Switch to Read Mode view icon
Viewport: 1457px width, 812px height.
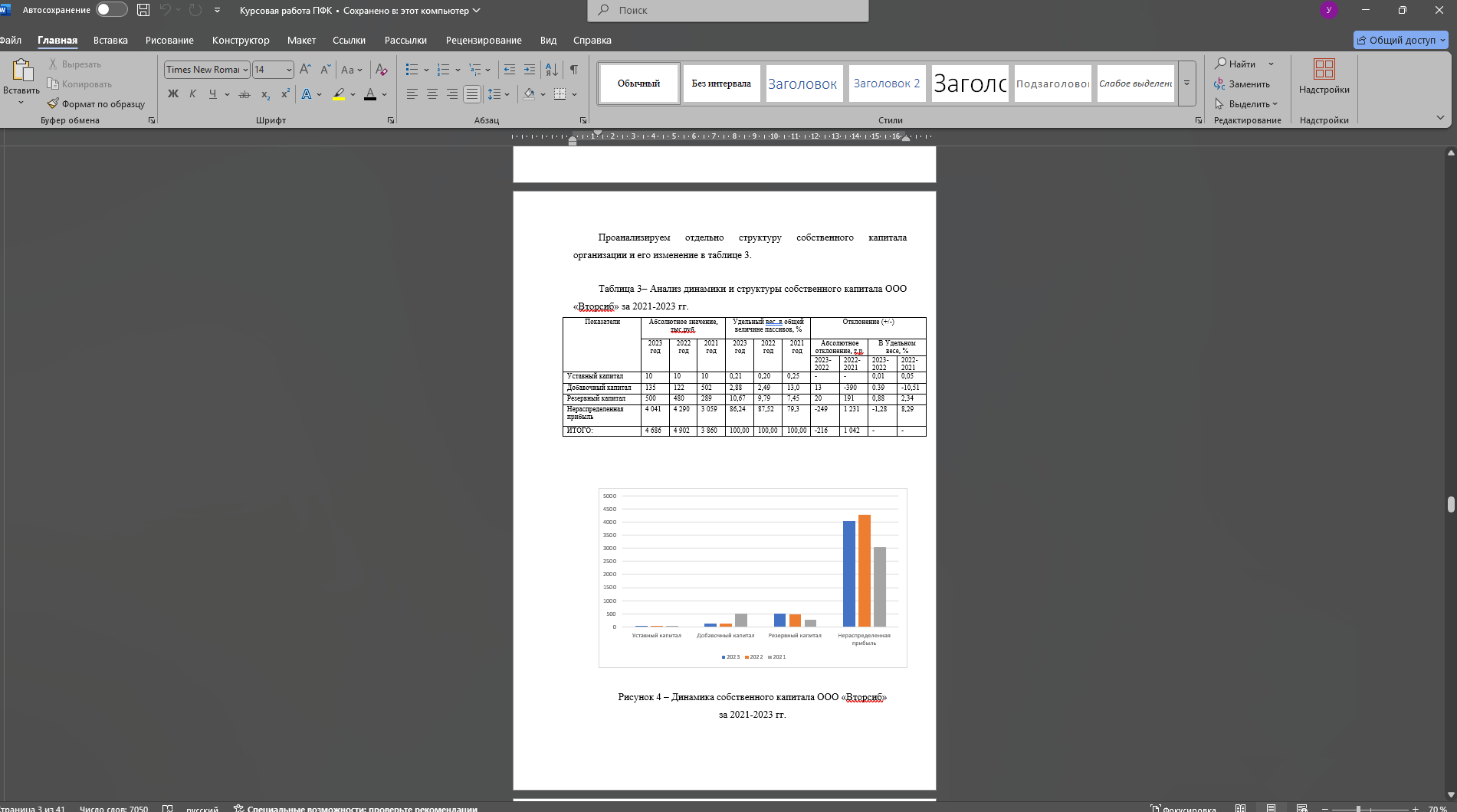(1240, 808)
